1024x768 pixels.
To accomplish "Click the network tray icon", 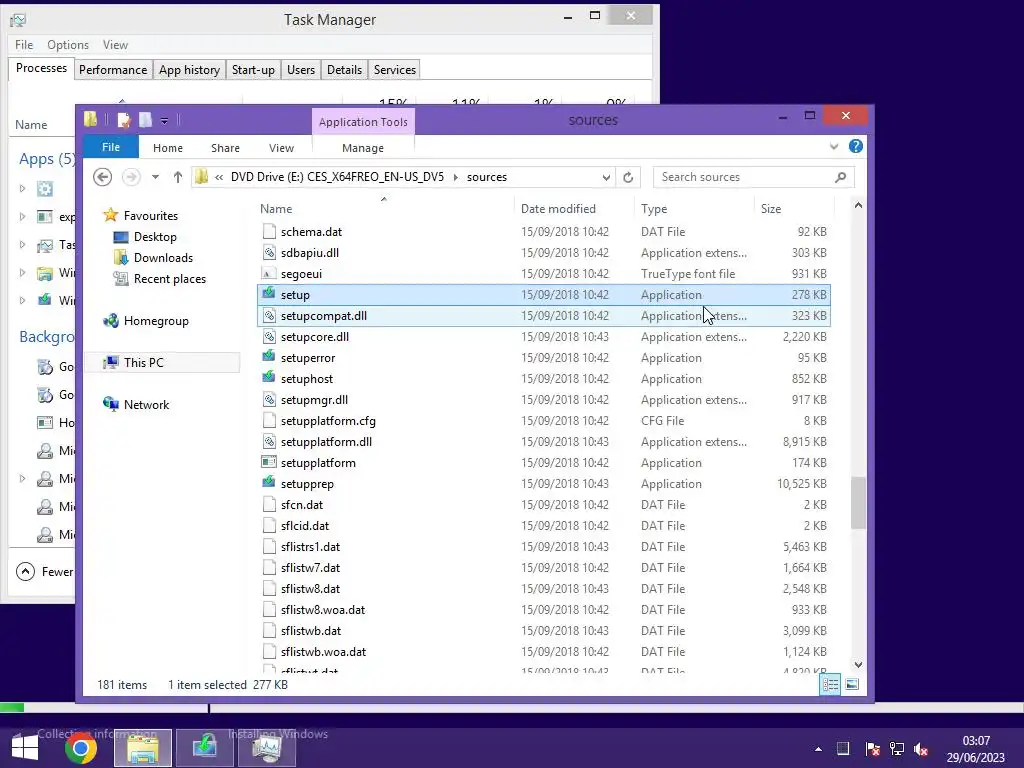I will pyautogui.click(x=897, y=749).
